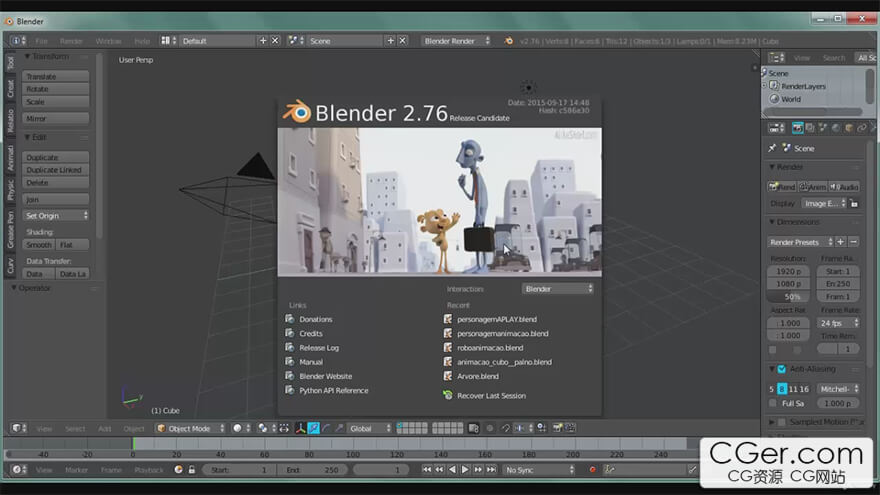The image size is (880, 495).
Task: Delete the Default screen layout
Action: point(275,40)
